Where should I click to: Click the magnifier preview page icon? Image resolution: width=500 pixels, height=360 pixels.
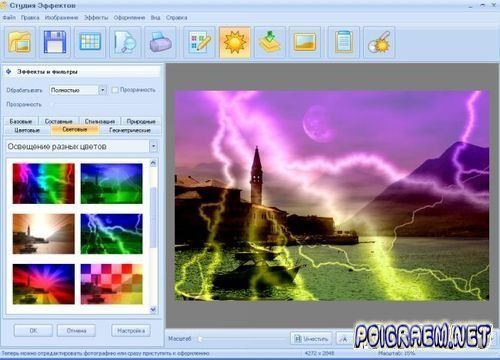click(x=125, y=43)
